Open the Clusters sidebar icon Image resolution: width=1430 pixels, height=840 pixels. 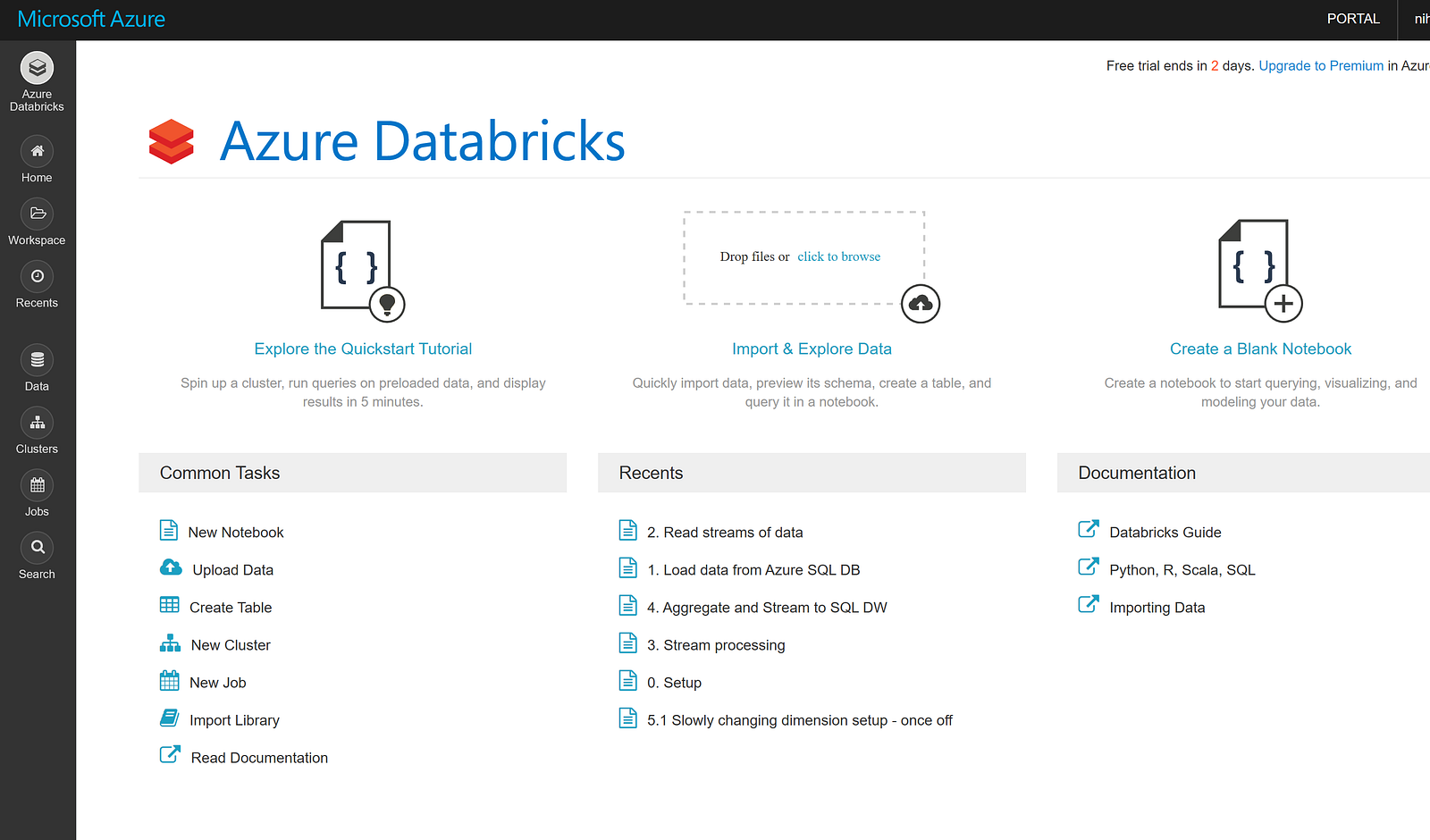37,423
